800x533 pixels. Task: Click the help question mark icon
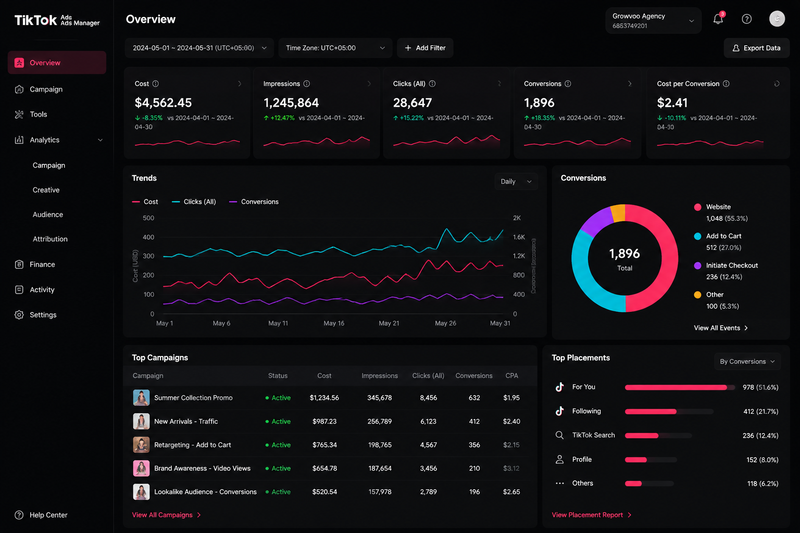tap(746, 19)
